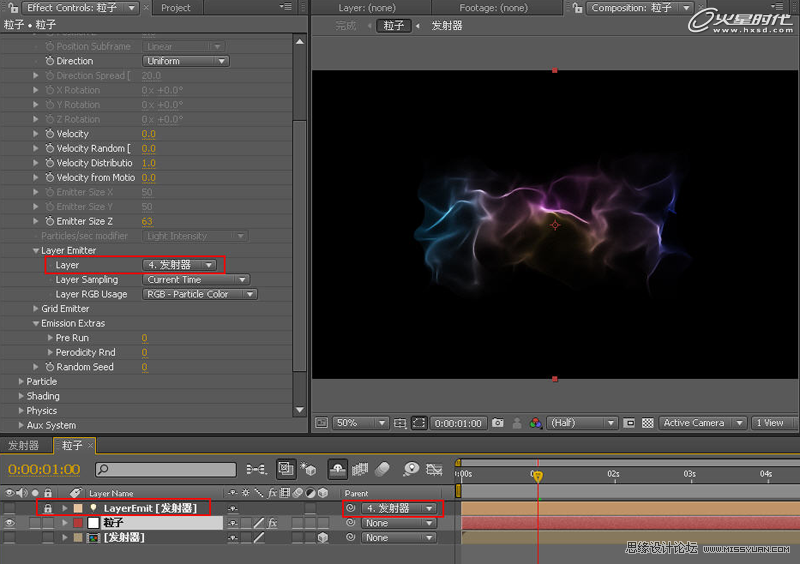The height and width of the screenshot is (564, 800).
Task: Click the timeline current time 0:00:01:00 display
Action: [44, 469]
